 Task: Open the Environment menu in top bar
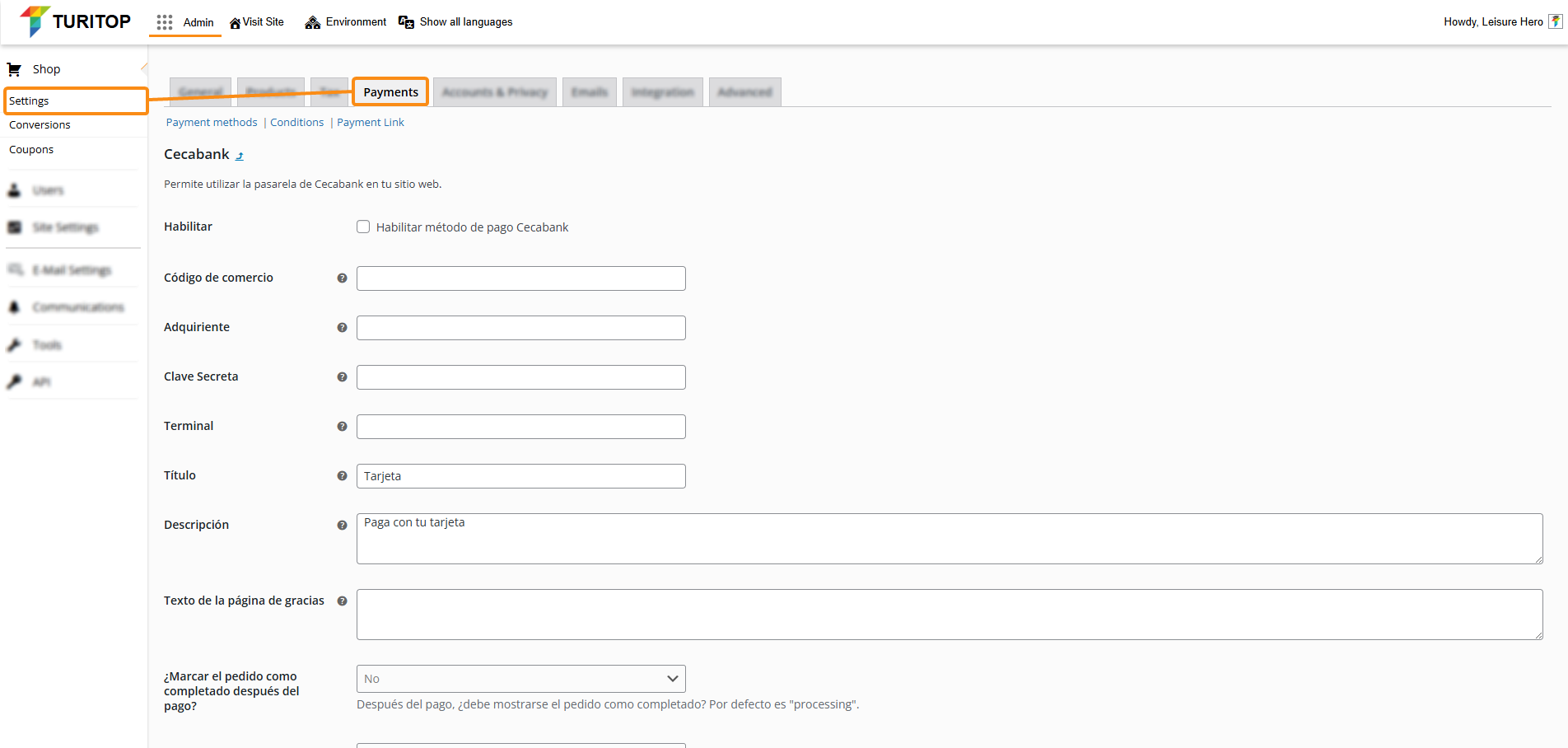[x=345, y=22]
